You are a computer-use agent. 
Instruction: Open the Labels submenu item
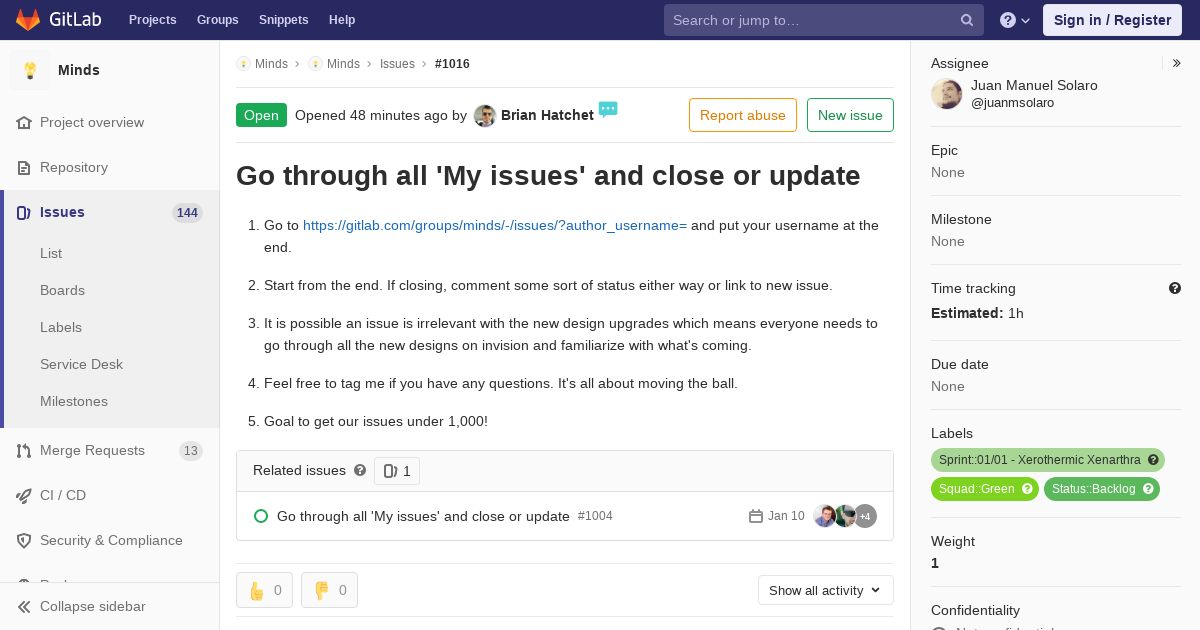coord(61,327)
